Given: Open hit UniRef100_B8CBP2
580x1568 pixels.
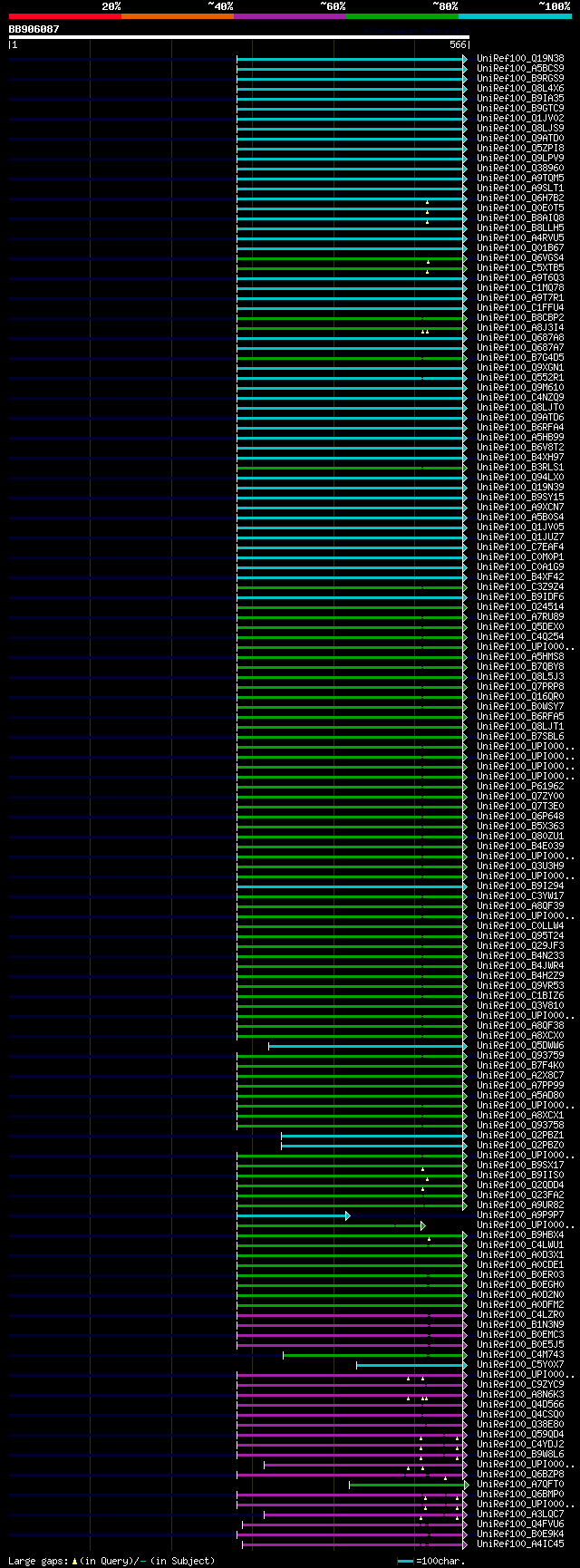Looking at the screenshot, I should coord(520,317).
